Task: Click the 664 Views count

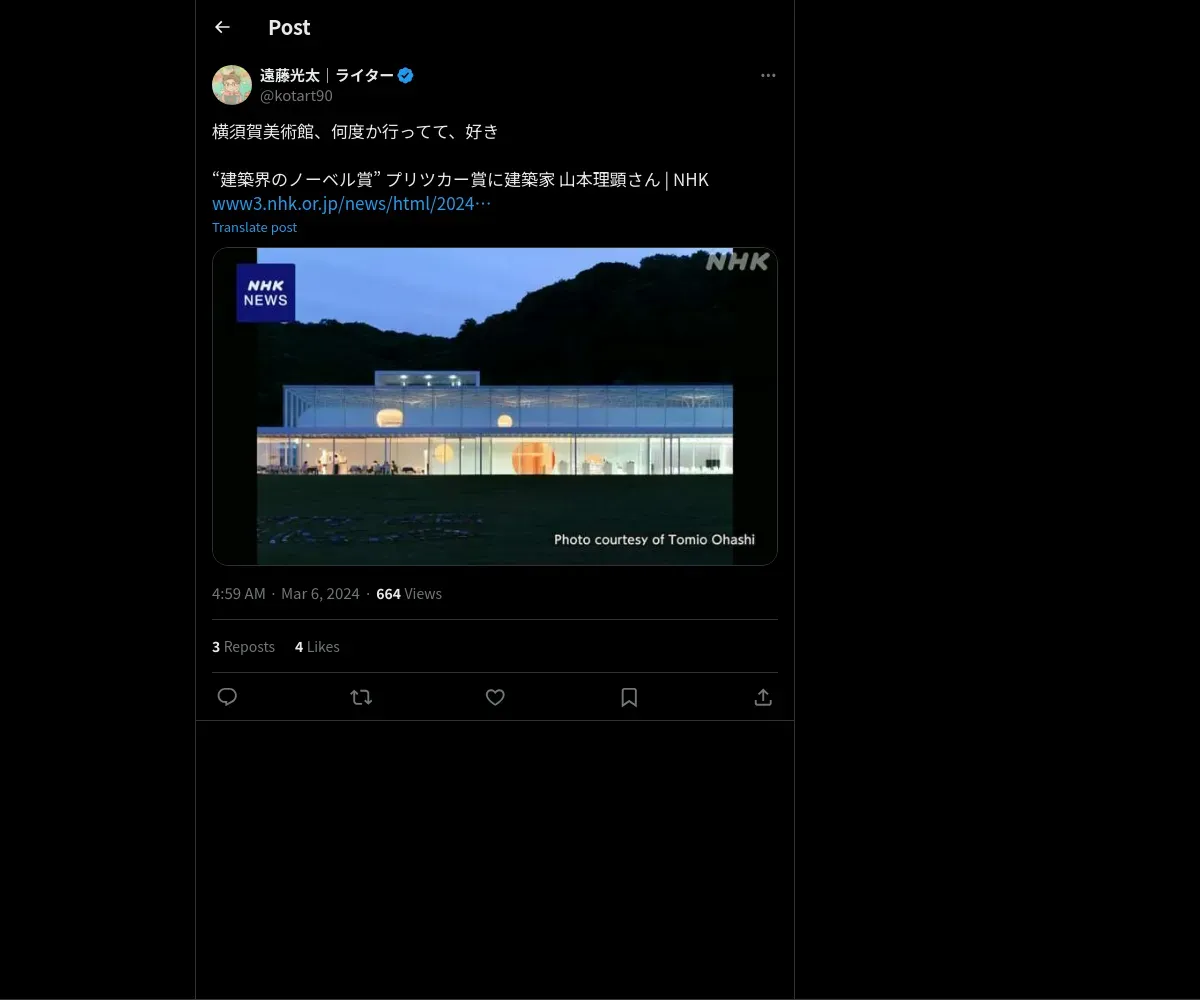Action: tap(409, 594)
